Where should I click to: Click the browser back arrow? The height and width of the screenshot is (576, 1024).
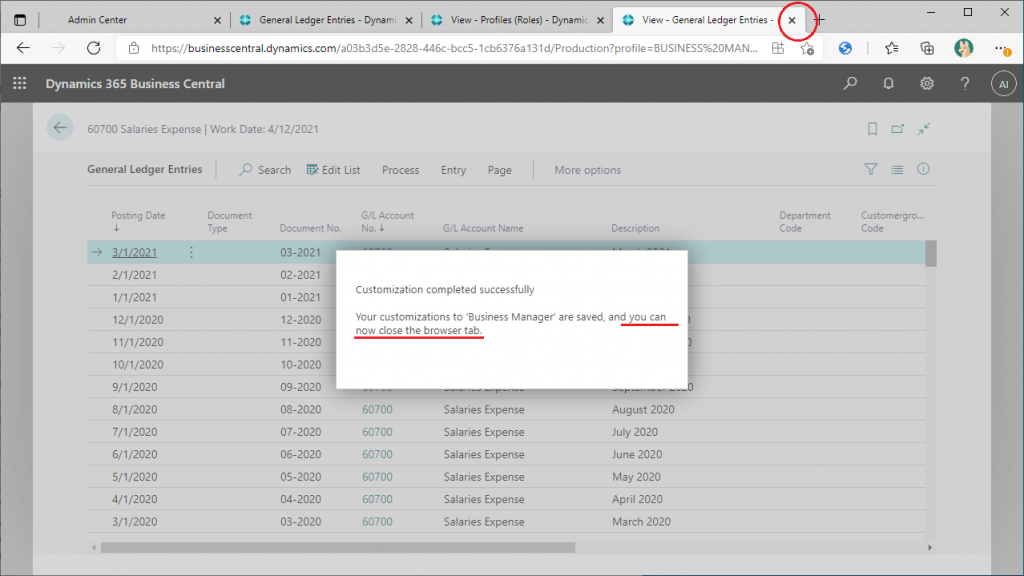tap(24, 48)
